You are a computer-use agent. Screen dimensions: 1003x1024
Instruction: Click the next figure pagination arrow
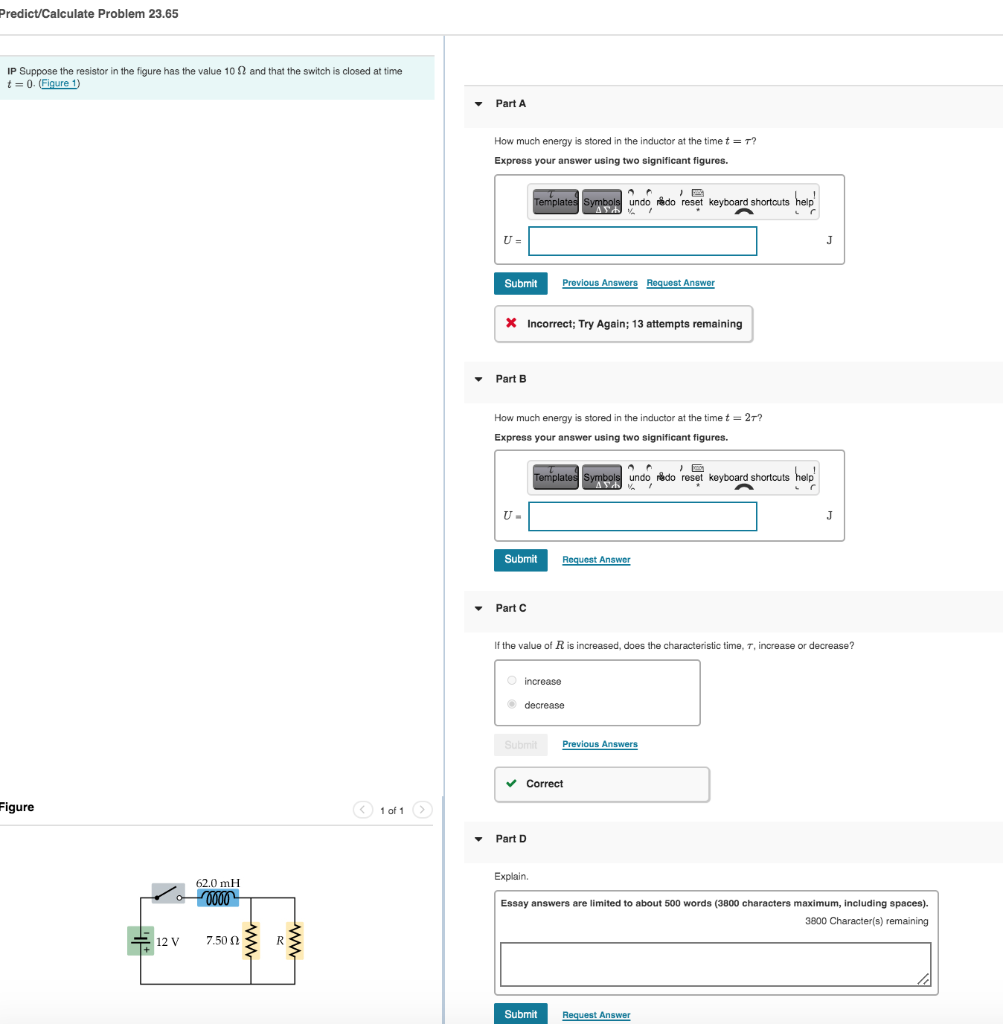tap(420, 807)
